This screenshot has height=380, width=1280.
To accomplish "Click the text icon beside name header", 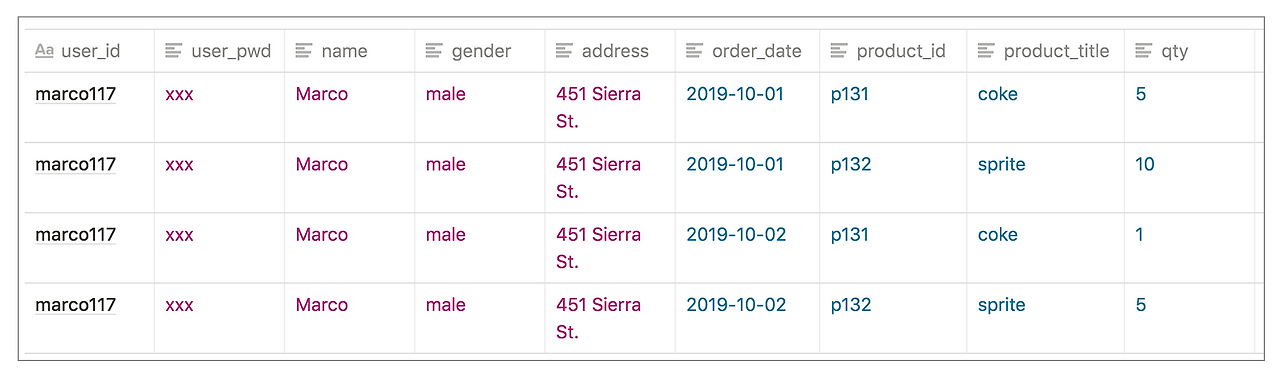I will click(x=304, y=51).
